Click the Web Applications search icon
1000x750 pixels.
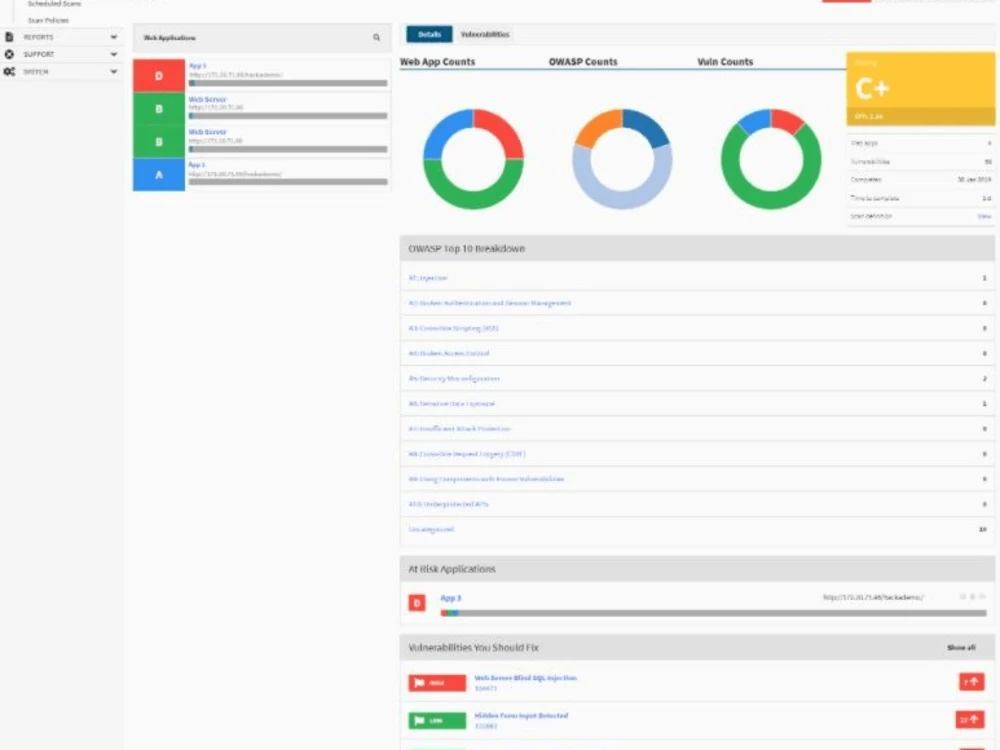tap(376, 37)
